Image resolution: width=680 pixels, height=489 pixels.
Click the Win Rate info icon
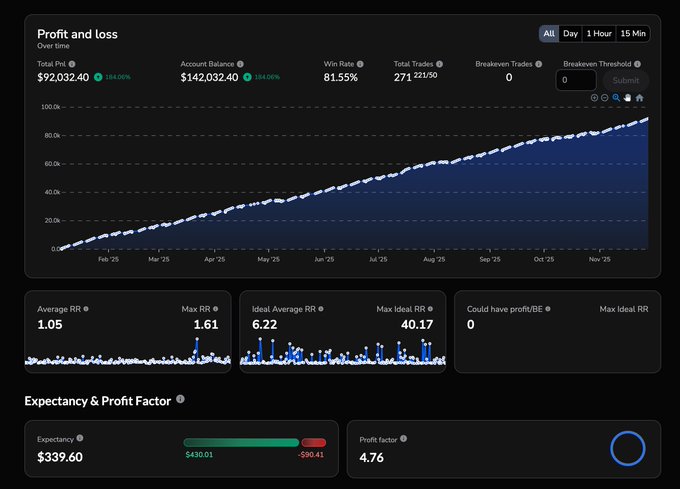pos(360,64)
